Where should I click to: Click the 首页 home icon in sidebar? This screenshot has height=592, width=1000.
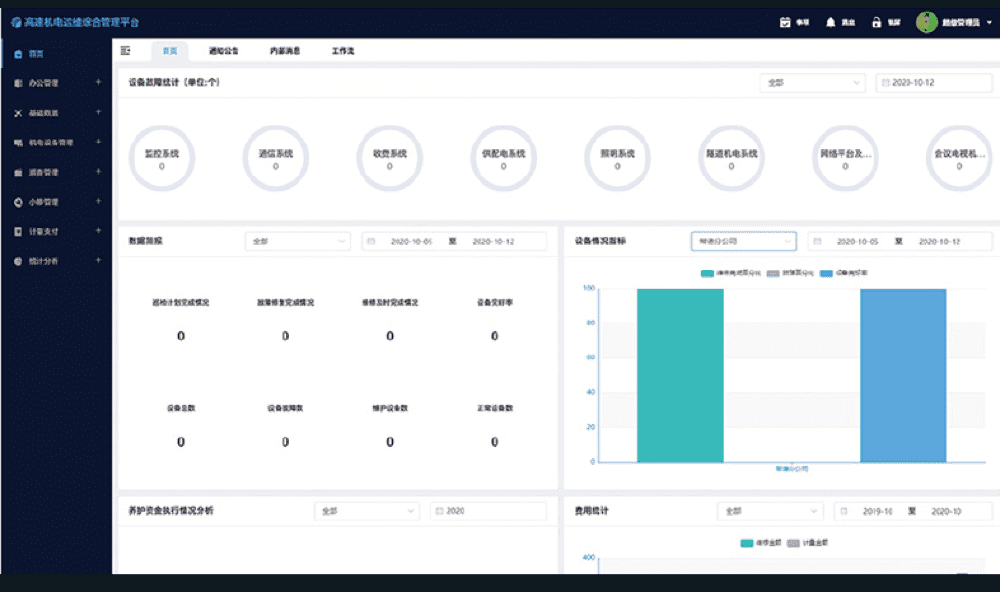[18, 54]
